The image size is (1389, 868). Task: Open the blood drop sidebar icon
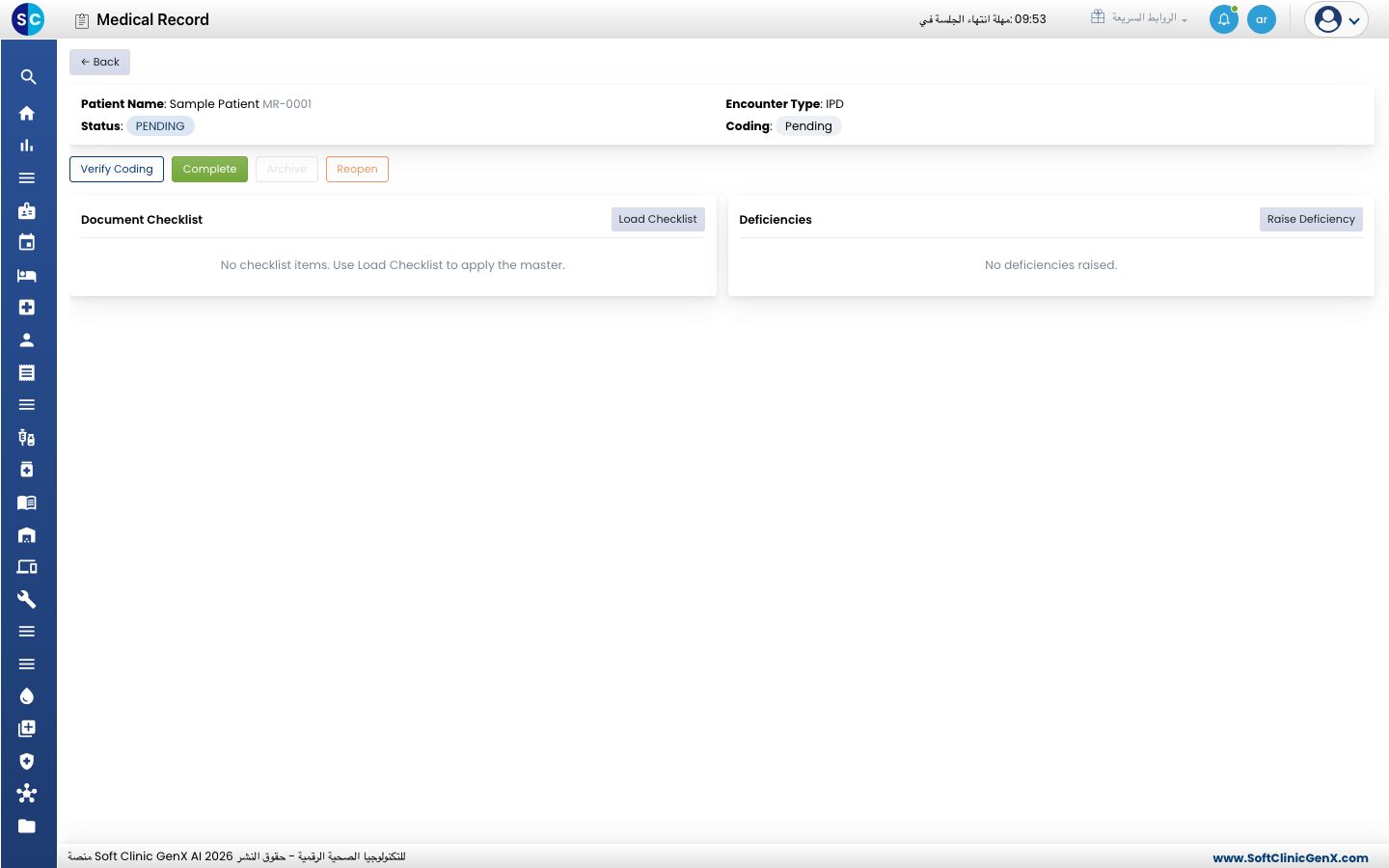[27, 696]
